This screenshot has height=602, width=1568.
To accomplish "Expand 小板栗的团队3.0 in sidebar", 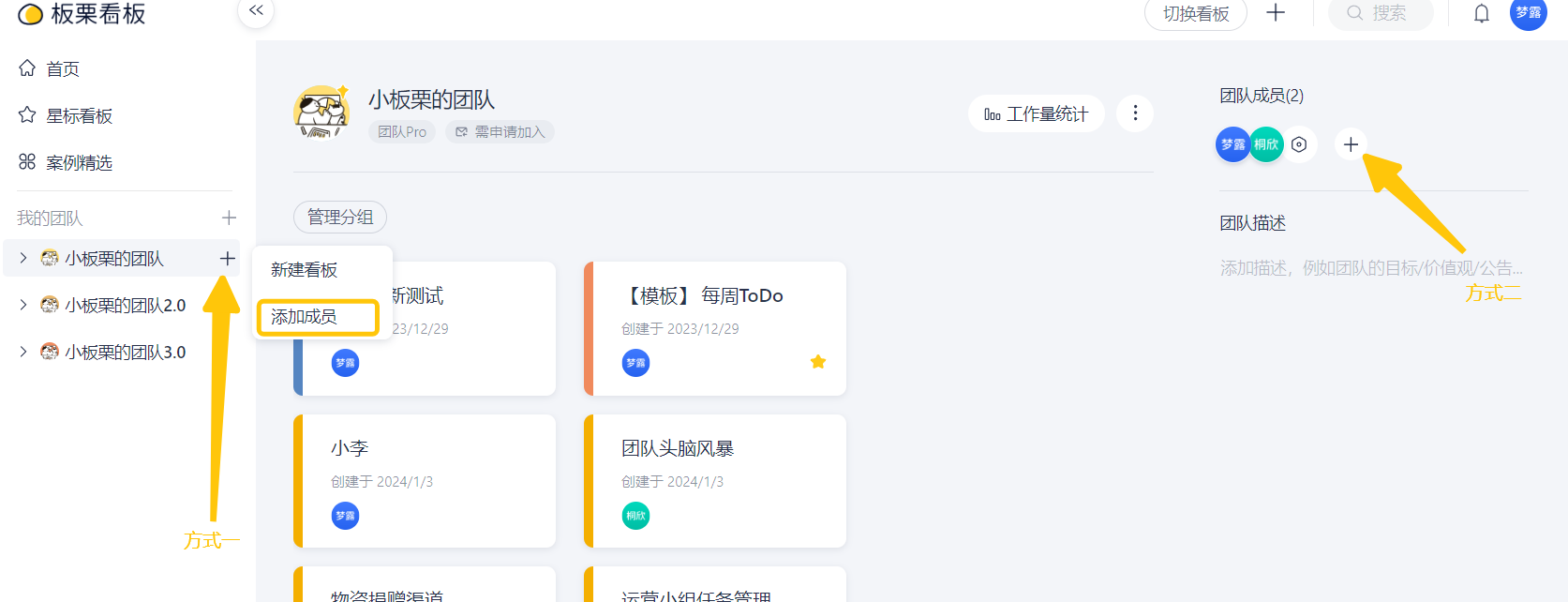I will (x=23, y=352).
